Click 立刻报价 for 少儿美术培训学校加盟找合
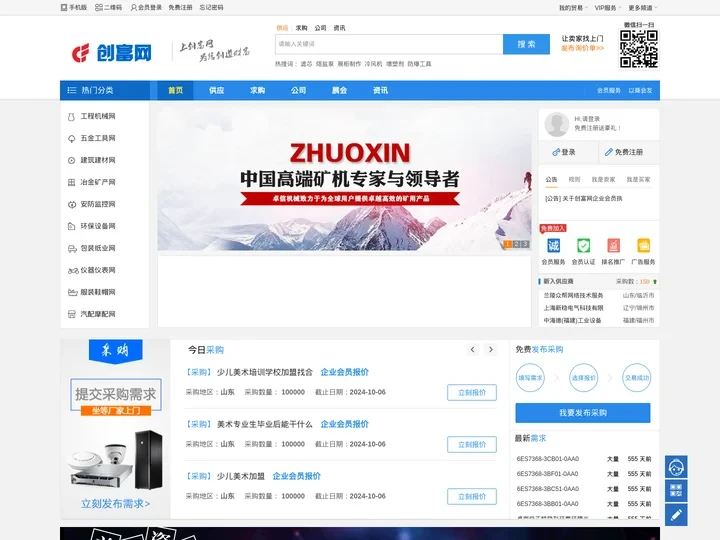The image size is (720, 540). click(472, 393)
